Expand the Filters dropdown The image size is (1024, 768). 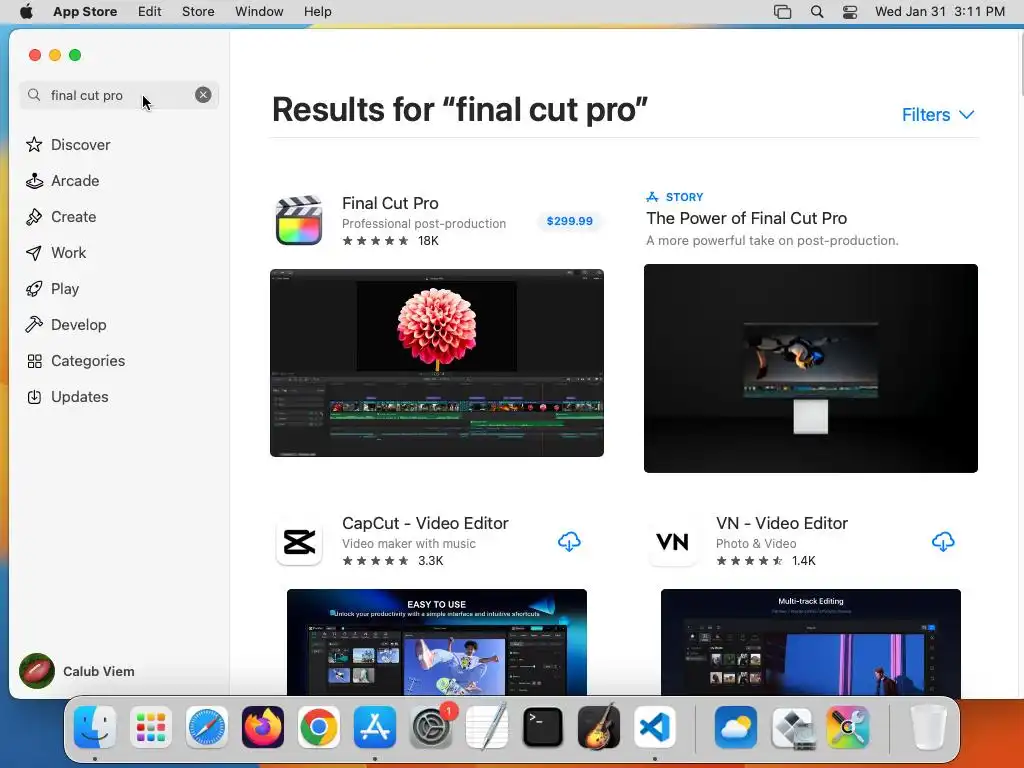(x=938, y=115)
